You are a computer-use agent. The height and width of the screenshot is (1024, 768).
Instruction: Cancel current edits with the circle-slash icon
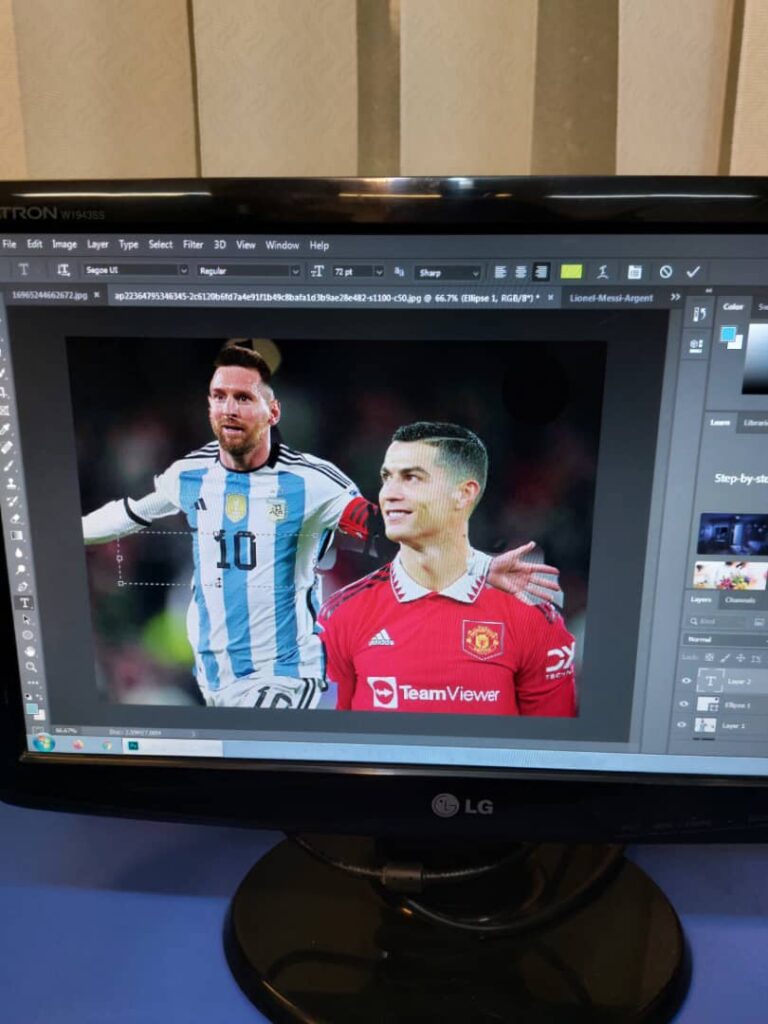pos(665,272)
